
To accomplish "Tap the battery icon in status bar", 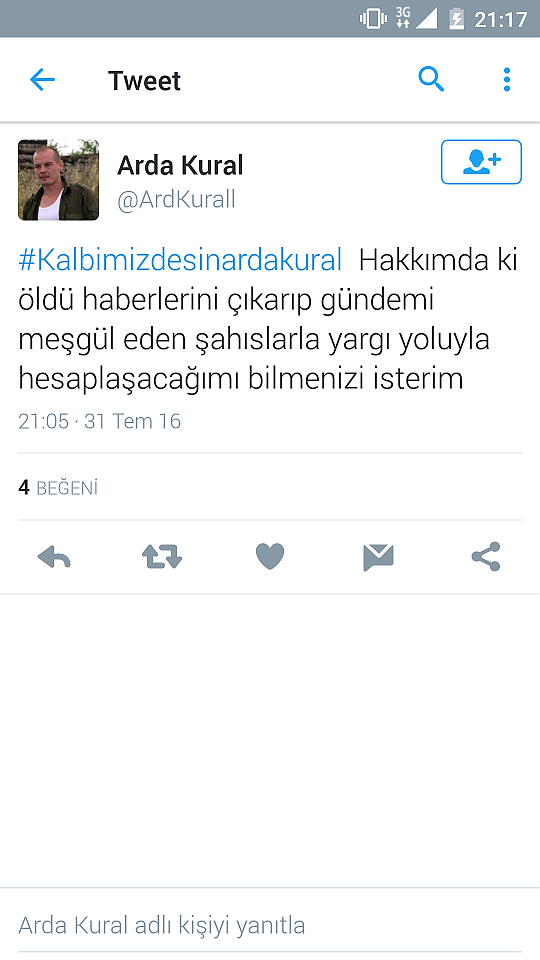I will (457, 19).
